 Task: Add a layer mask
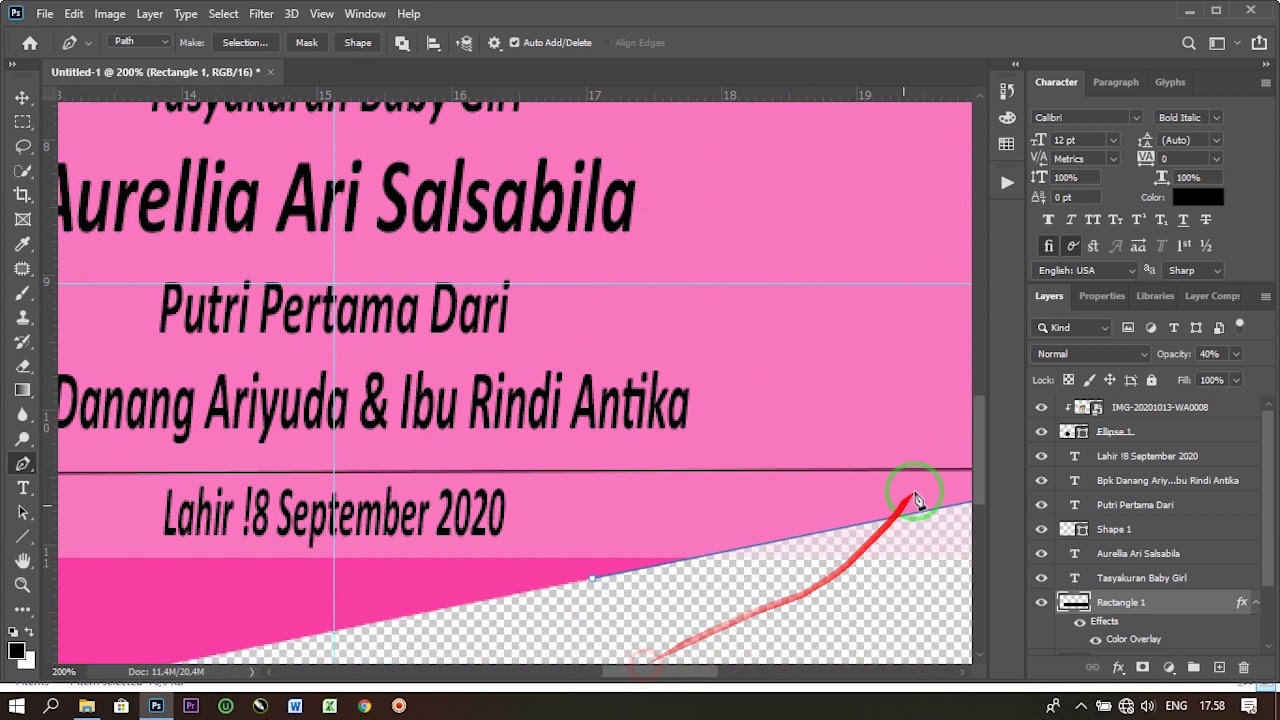point(1143,667)
